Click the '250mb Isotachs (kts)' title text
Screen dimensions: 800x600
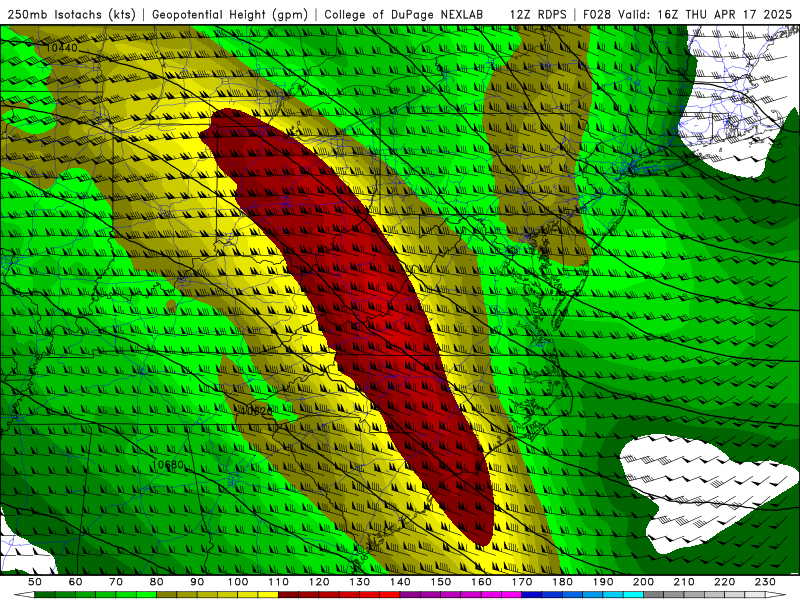[71, 14]
